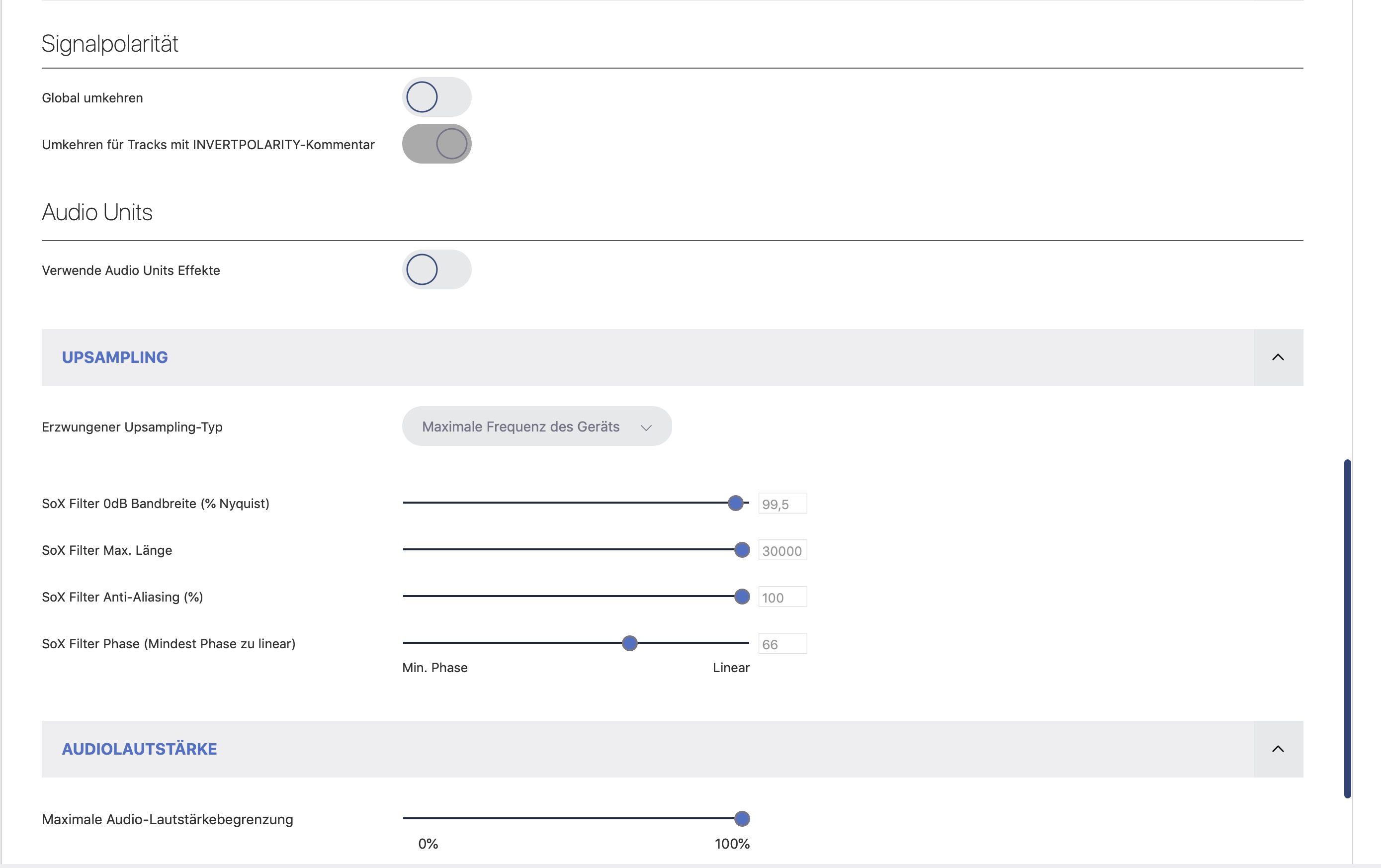Open the Erzwungener Upsampling-Typ dropdown
Viewport: 1381px width, 868px height.
[x=536, y=426]
